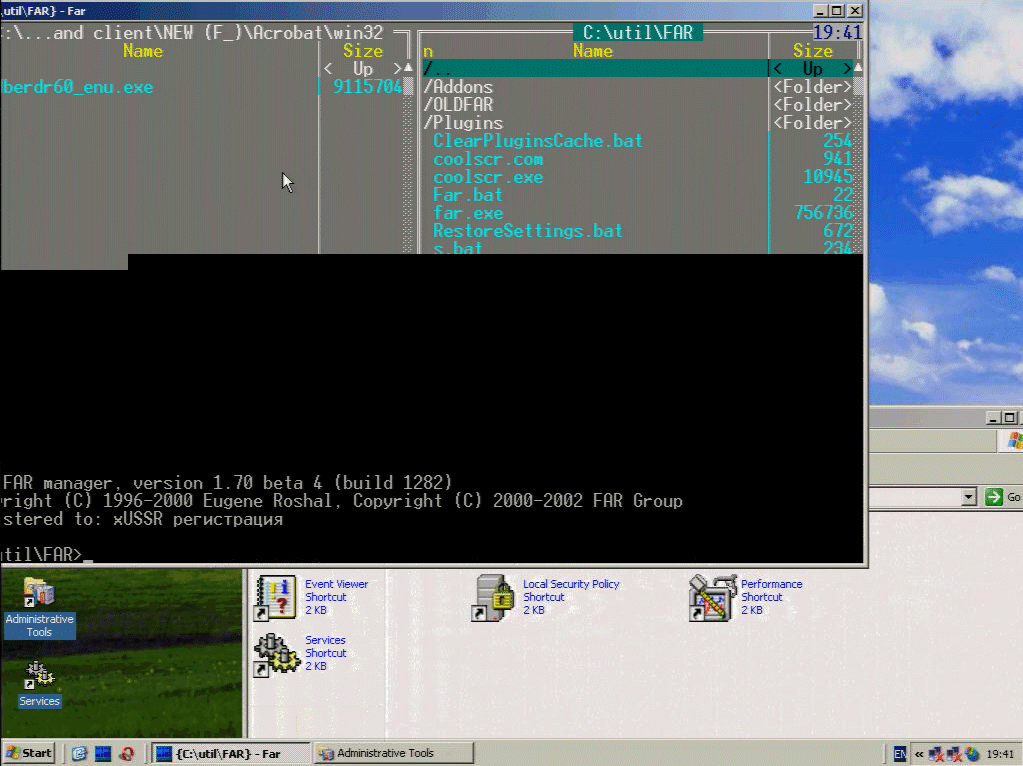Switch to Administrative Tools taskbar button
The height and width of the screenshot is (766, 1023).
click(393, 753)
